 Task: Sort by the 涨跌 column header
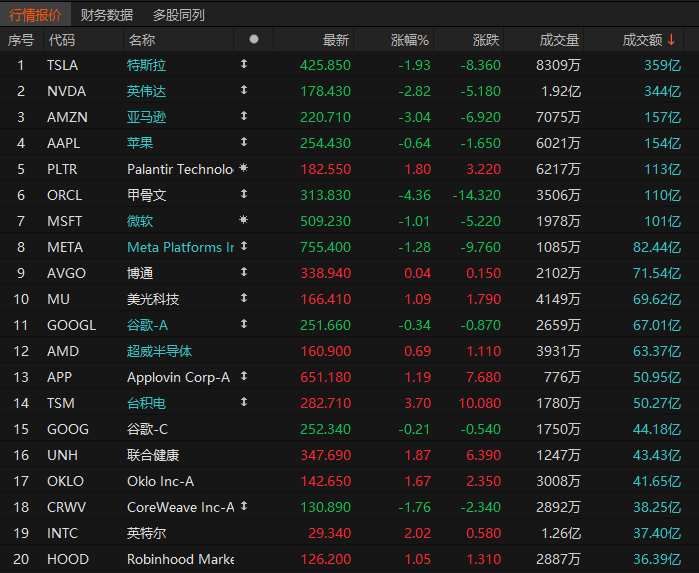(486, 40)
